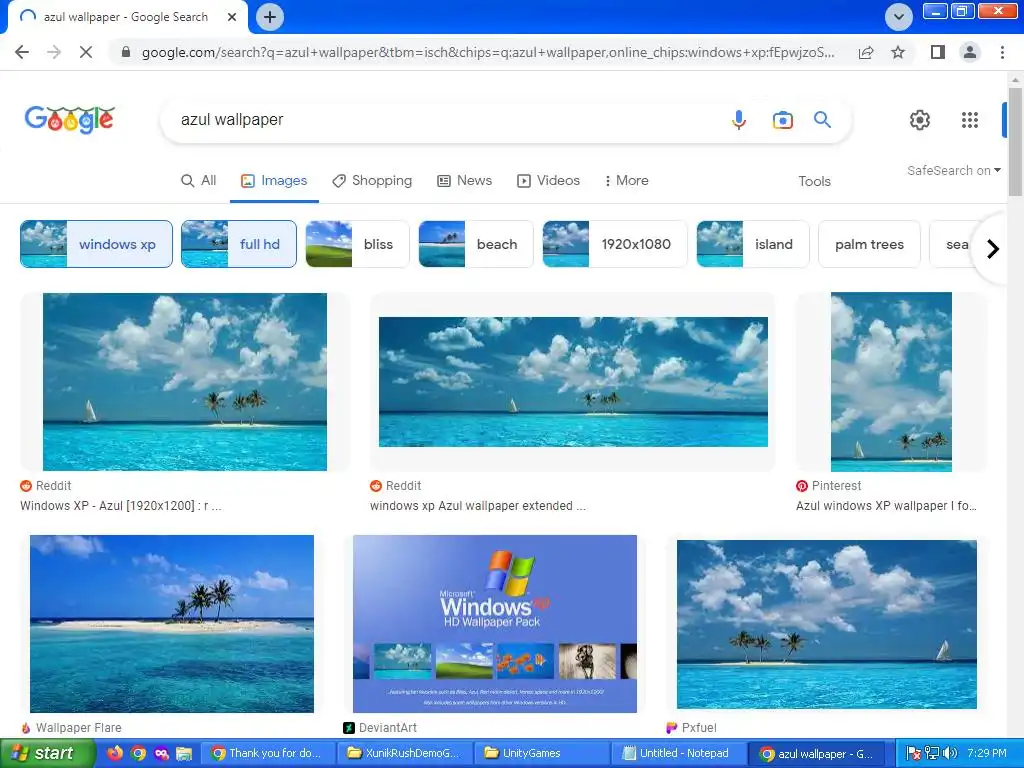The height and width of the screenshot is (768, 1024).
Task: Search by image with the camera icon
Action: tap(782, 120)
